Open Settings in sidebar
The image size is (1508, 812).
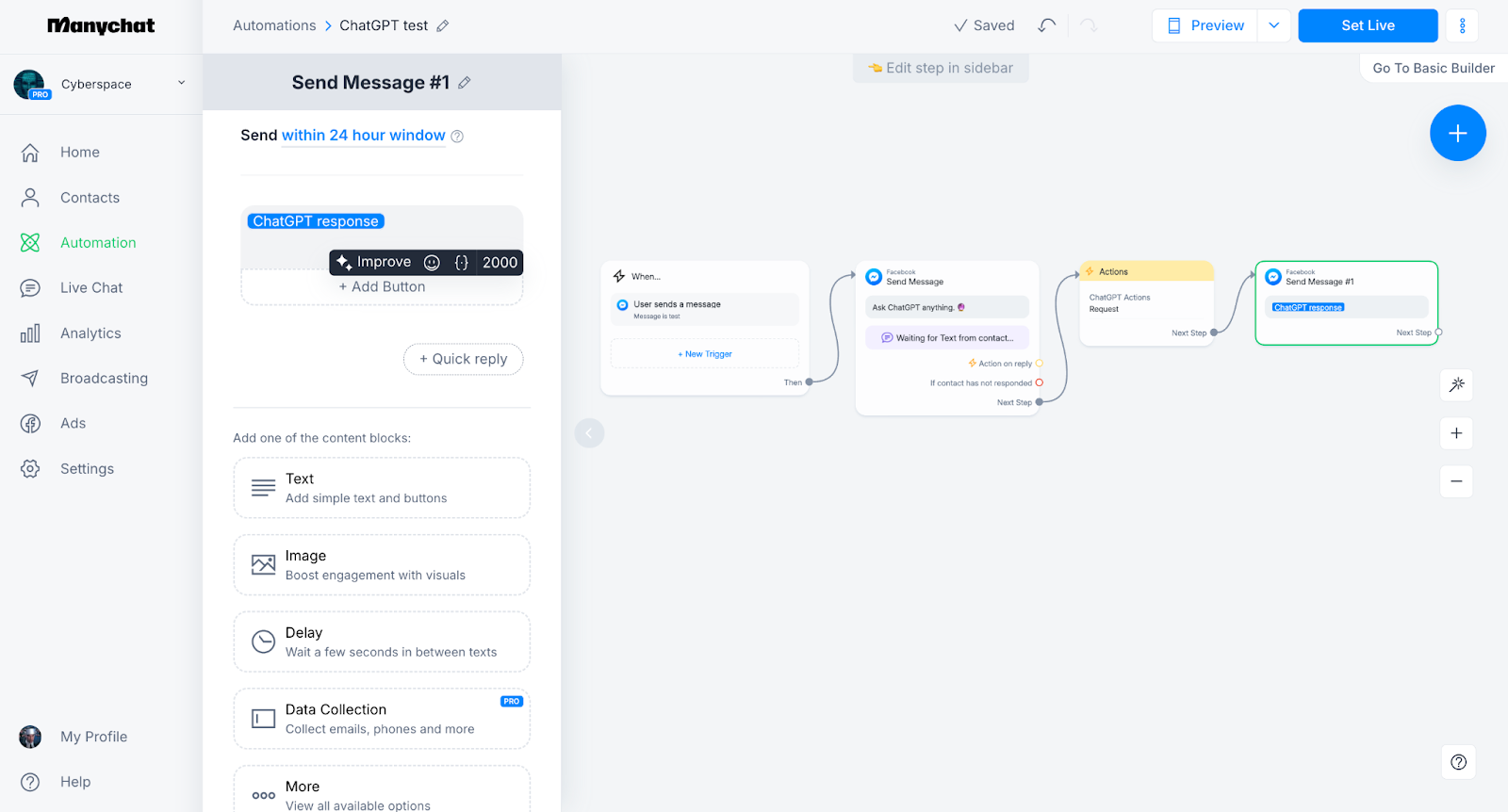tap(87, 468)
